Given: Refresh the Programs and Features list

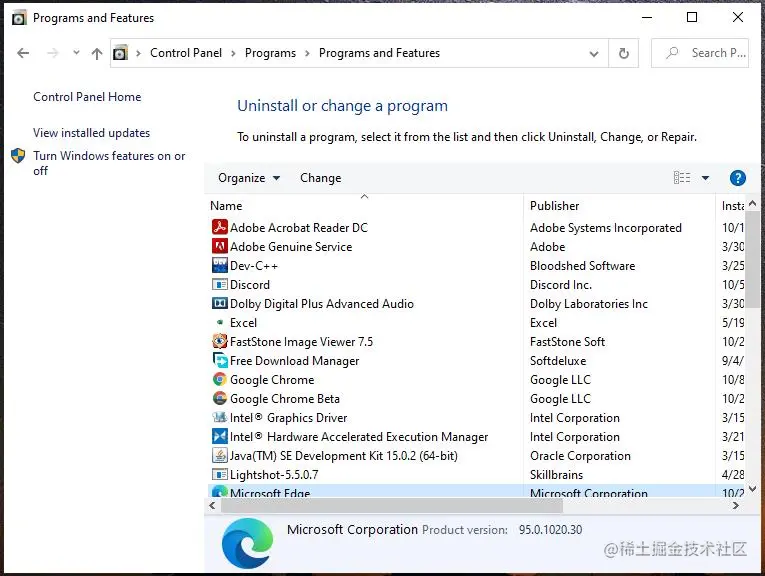Looking at the screenshot, I should click(624, 53).
